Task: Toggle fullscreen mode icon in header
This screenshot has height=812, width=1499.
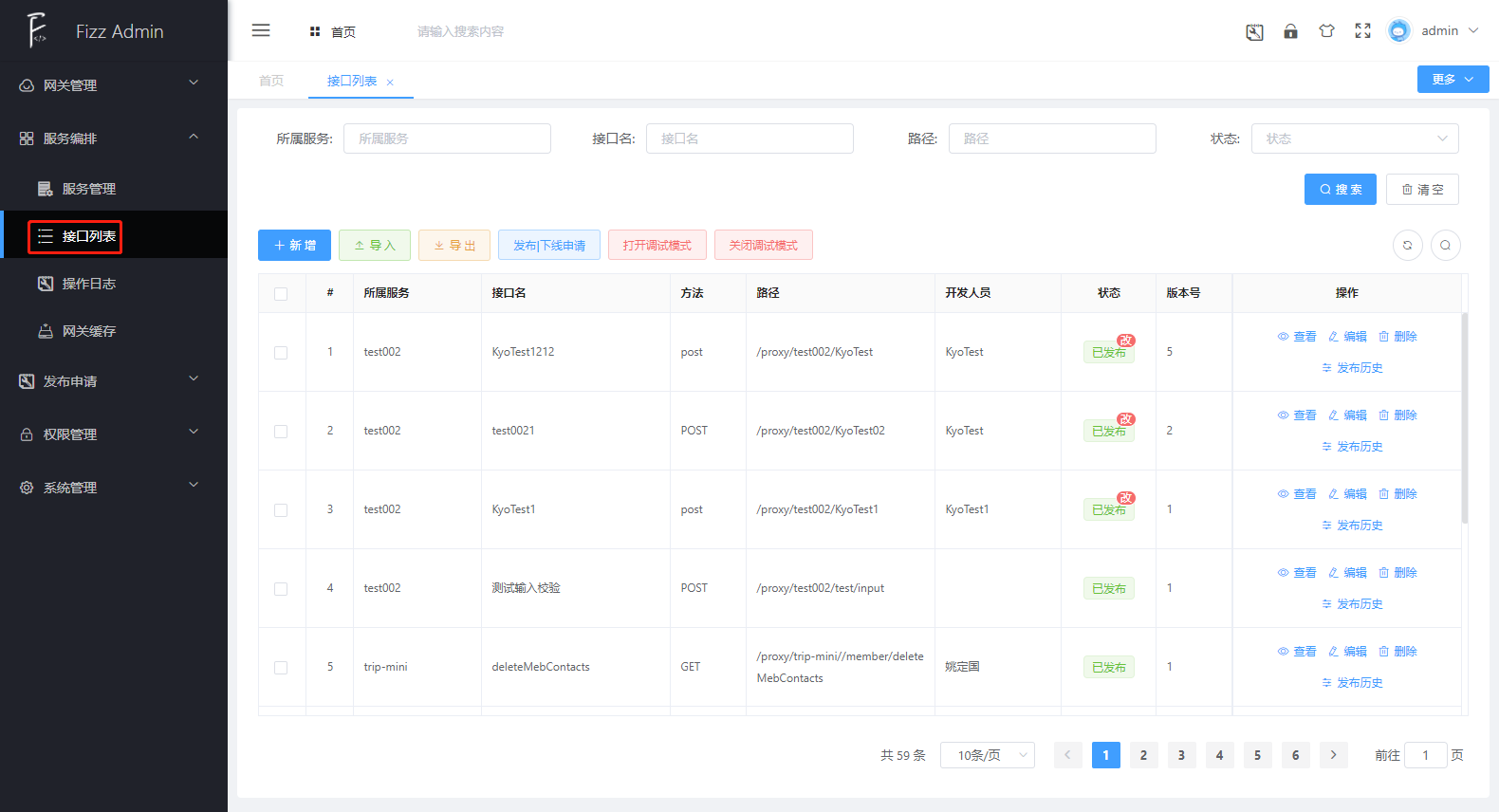Action: click(x=1362, y=31)
